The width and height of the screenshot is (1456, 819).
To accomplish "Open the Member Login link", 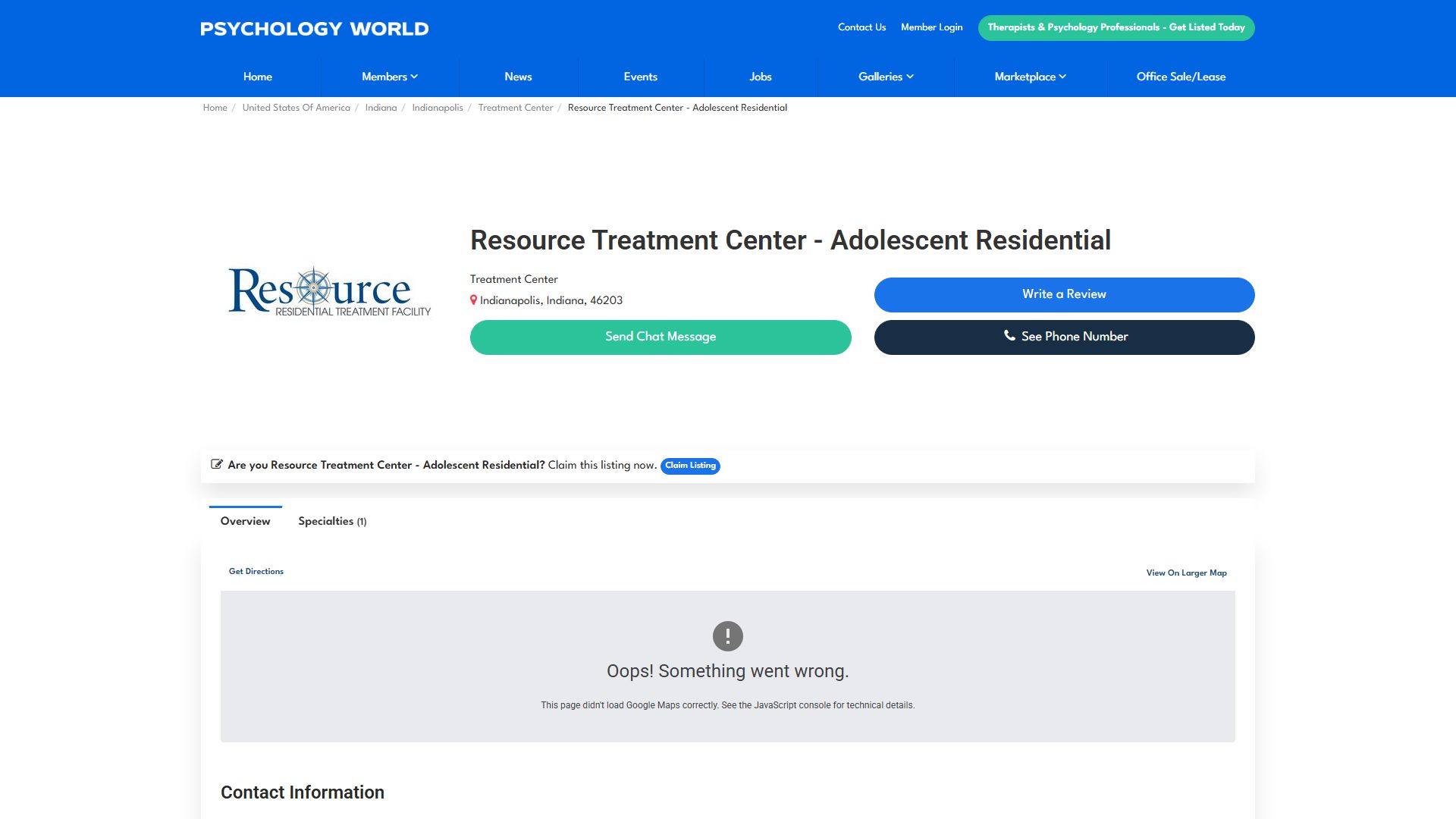I will [931, 27].
